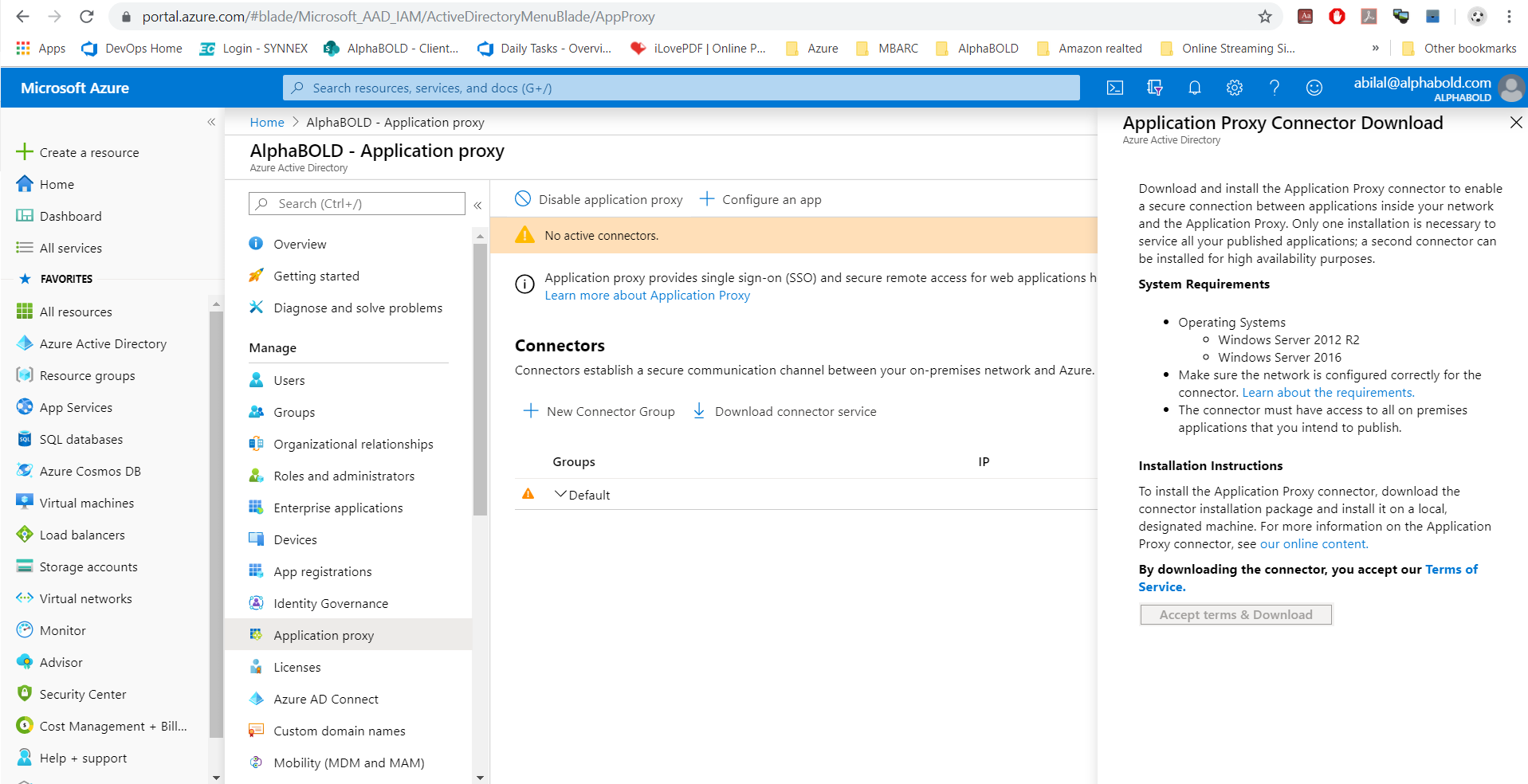Screen dimensions: 1528x784
Task: Open Azure Active Directory favorite
Action: pyautogui.click(x=103, y=343)
